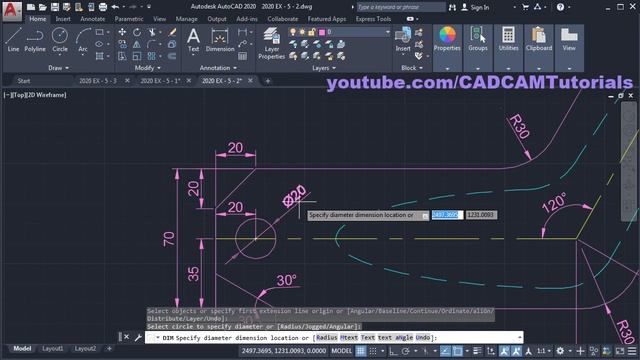Toggle polar tracking in status bar

pos(405,351)
